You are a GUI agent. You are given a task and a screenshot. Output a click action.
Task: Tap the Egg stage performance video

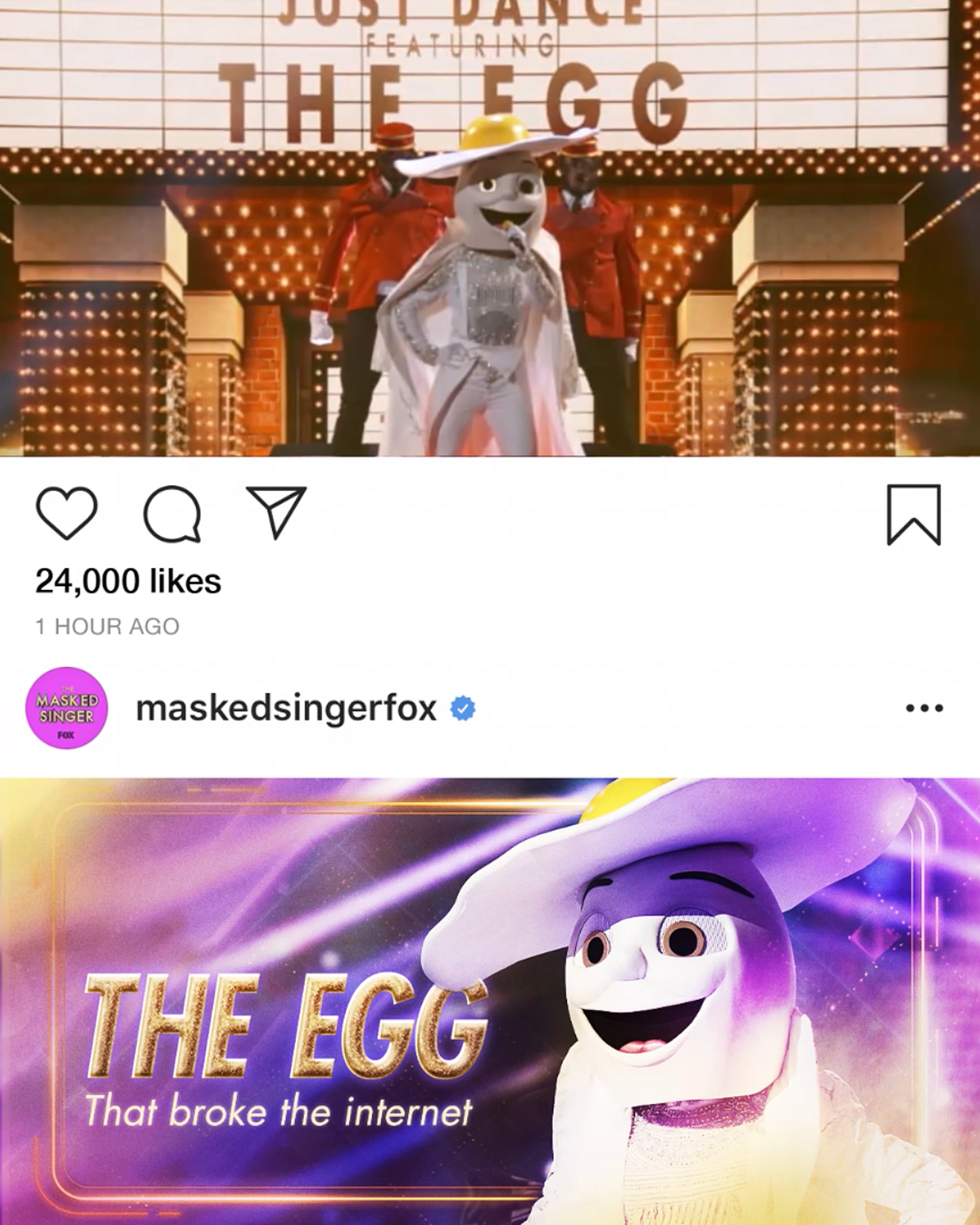click(x=490, y=228)
